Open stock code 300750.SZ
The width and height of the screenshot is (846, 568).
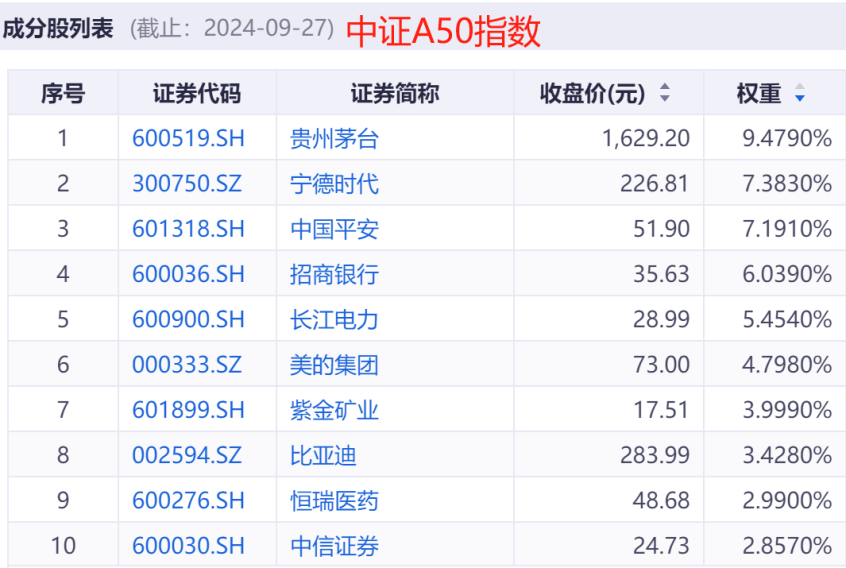click(x=187, y=184)
